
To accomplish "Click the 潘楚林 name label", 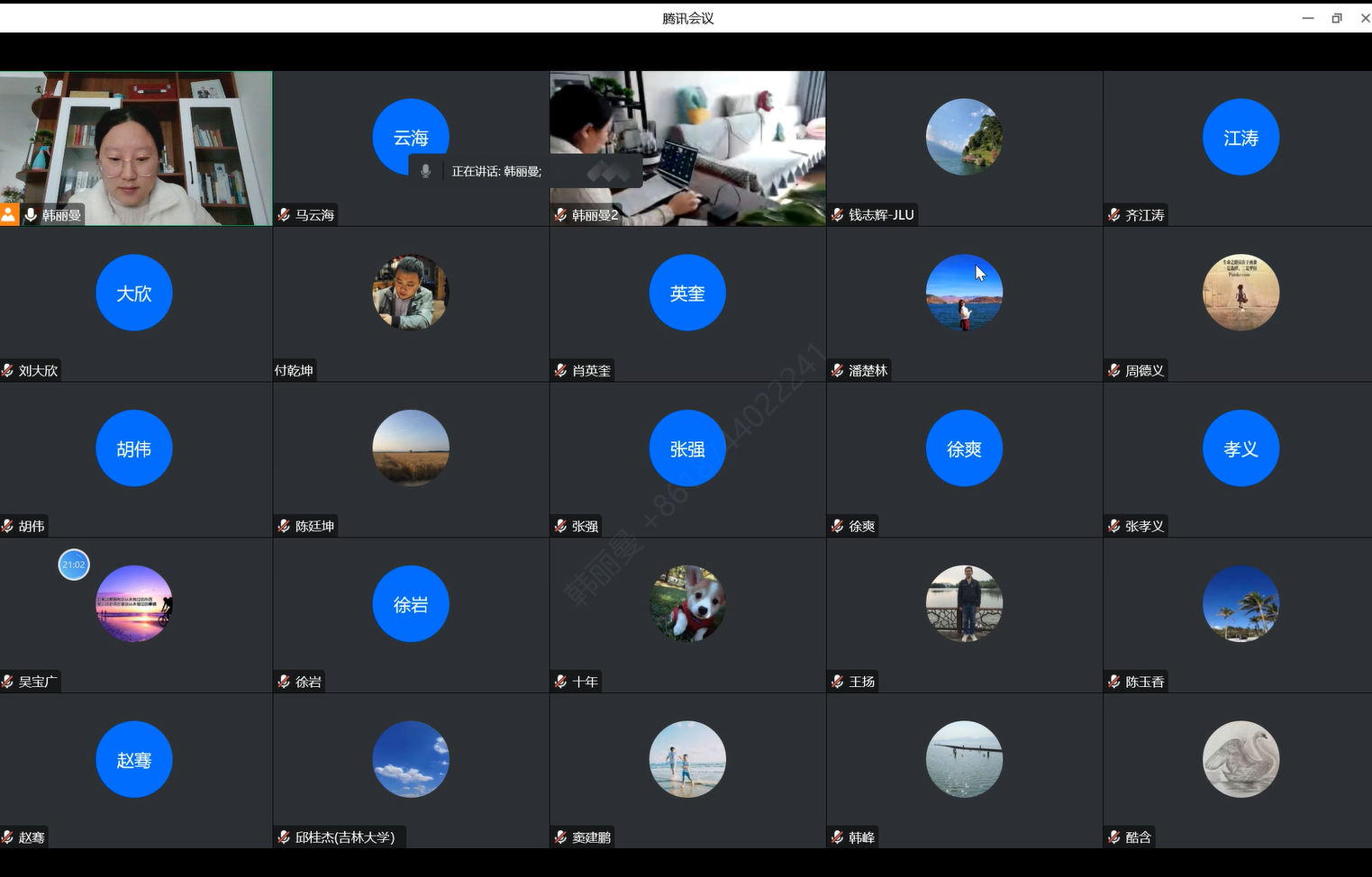I will point(868,370).
